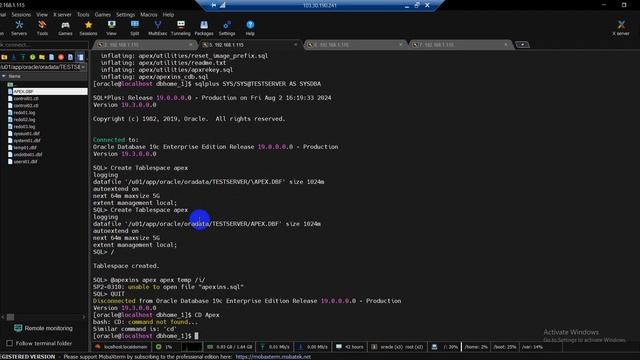Screen dimensions: 640x360
Task: Click the first yellow folder icon in SFTP toolbar
Action: (x=4, y=57)
